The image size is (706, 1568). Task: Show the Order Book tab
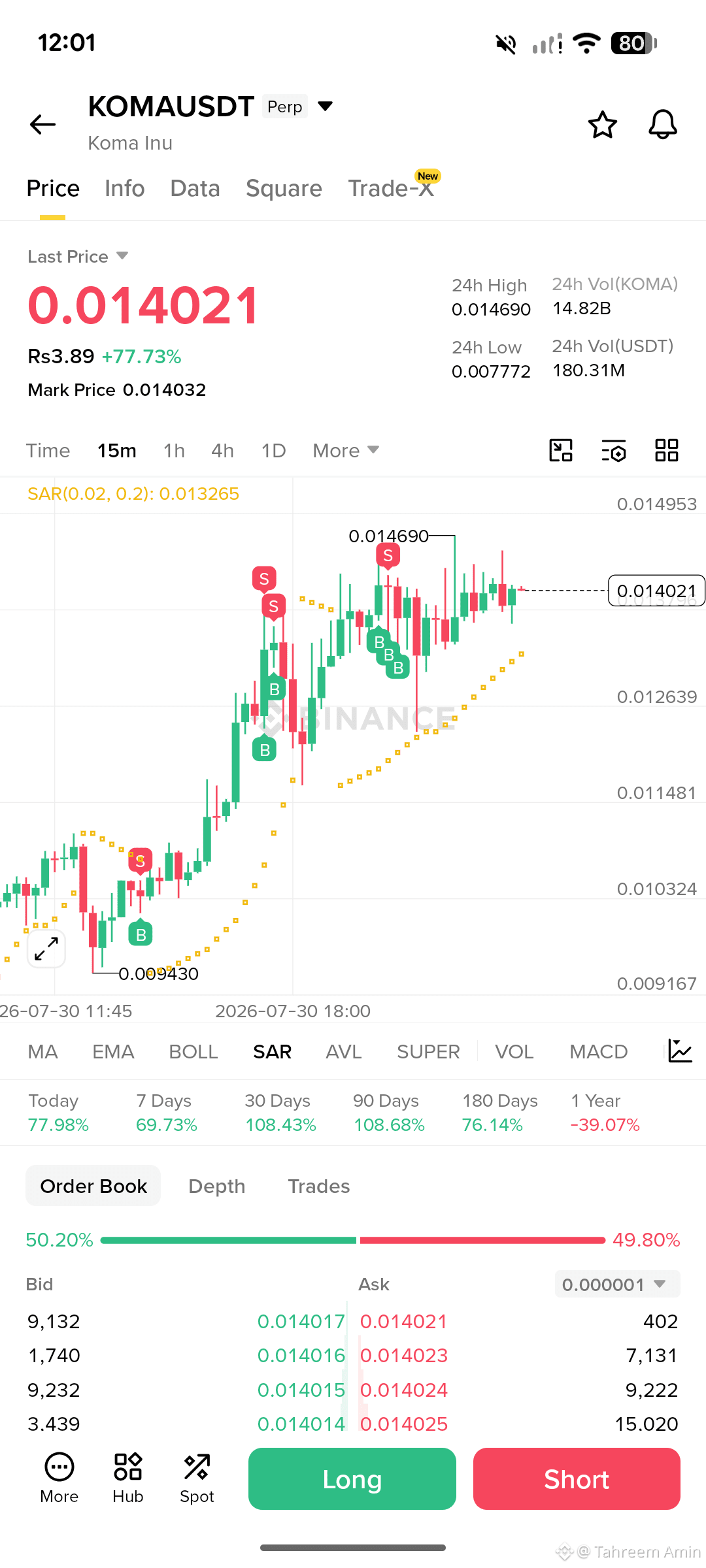93,1186
